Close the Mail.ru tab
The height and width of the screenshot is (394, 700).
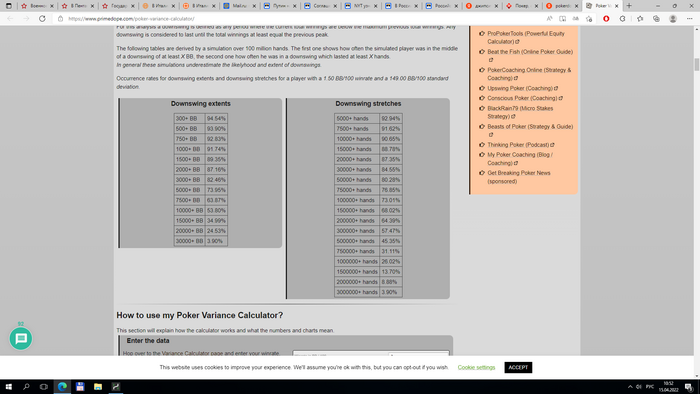(x=254, y=6)
